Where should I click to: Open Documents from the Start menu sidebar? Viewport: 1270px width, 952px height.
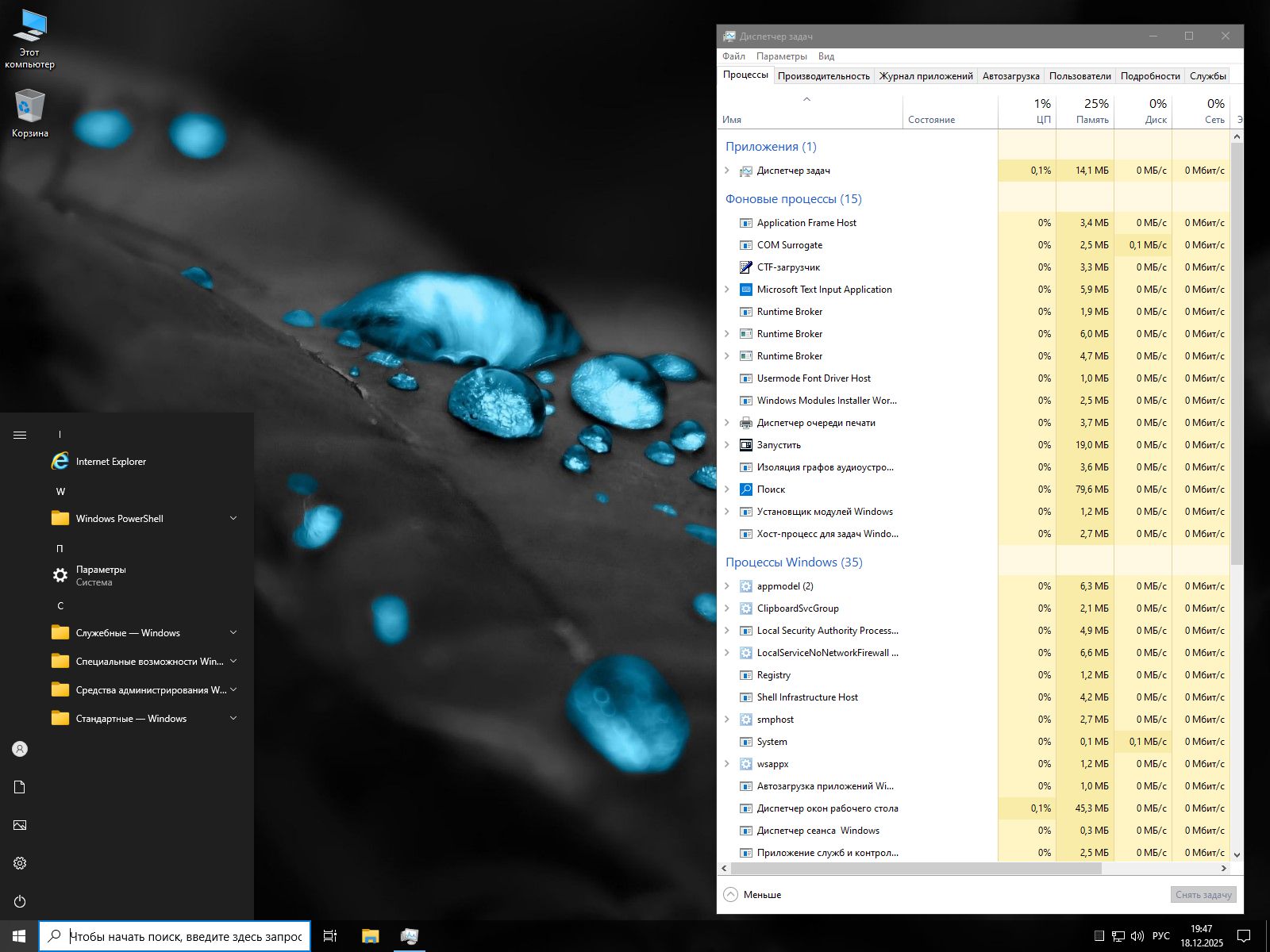(x=19, y=786)
